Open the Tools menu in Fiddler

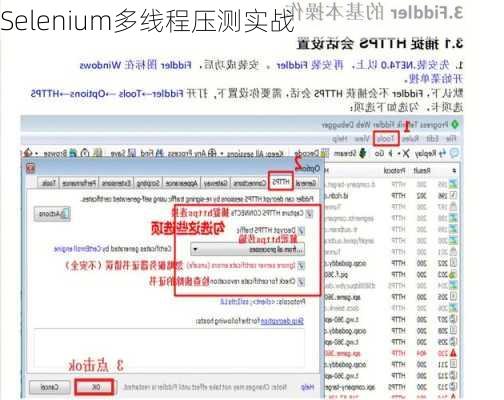click(x=386, y=138)
